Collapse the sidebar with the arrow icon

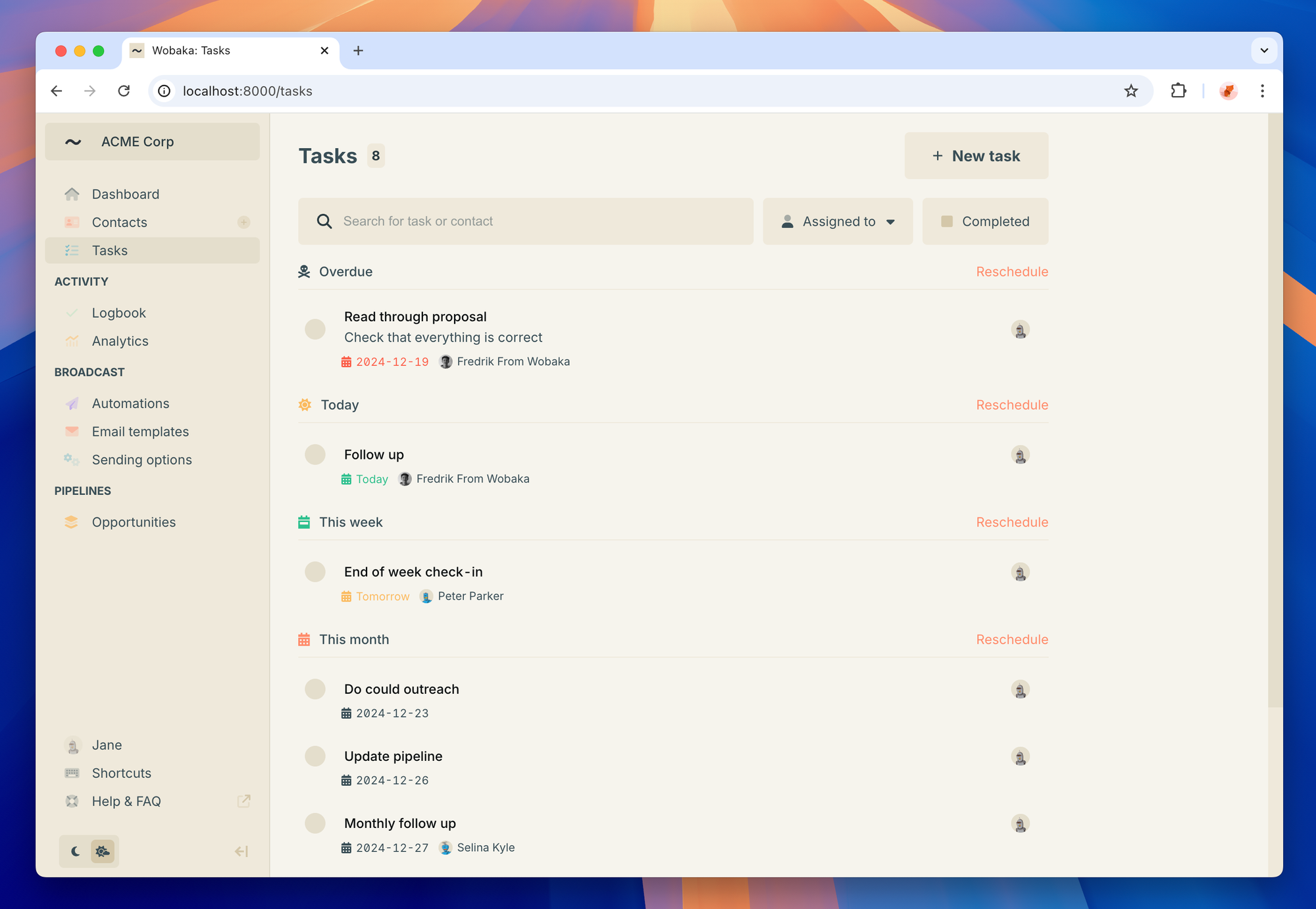coord(241,852)
